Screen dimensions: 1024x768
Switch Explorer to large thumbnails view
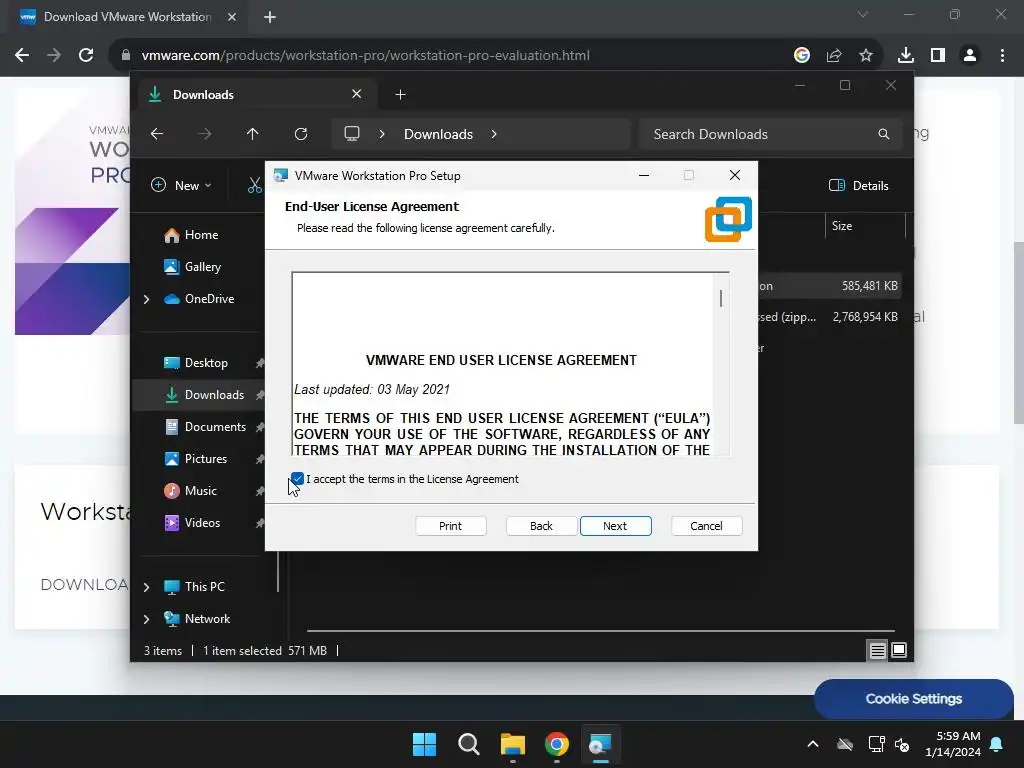coord(899,650)
